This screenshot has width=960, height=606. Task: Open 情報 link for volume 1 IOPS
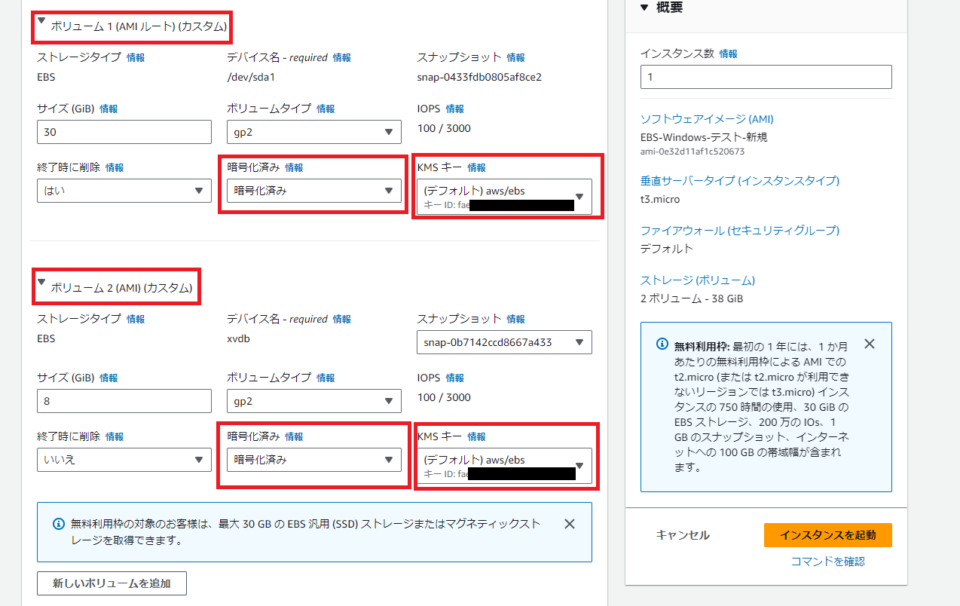coord(454,109)
